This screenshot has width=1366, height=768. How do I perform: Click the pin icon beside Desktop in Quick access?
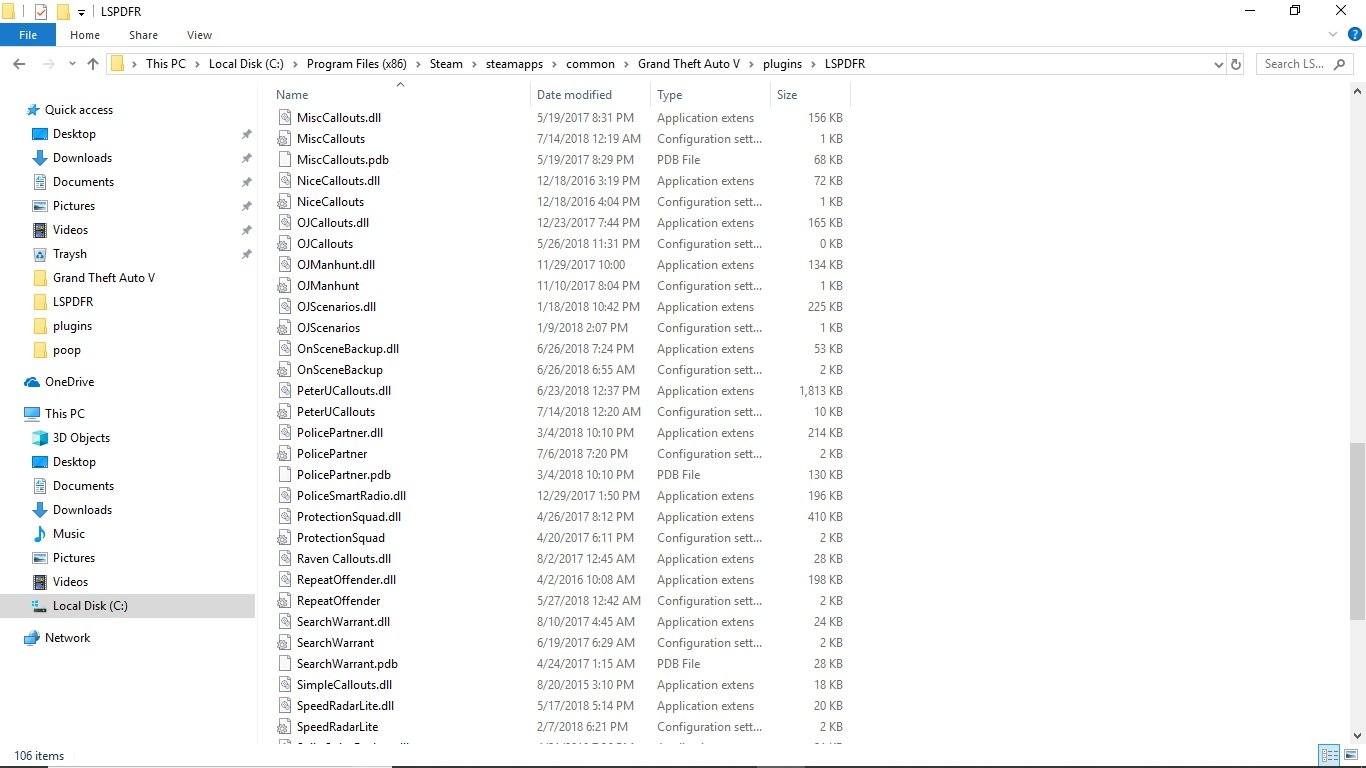tap(246, 134)
